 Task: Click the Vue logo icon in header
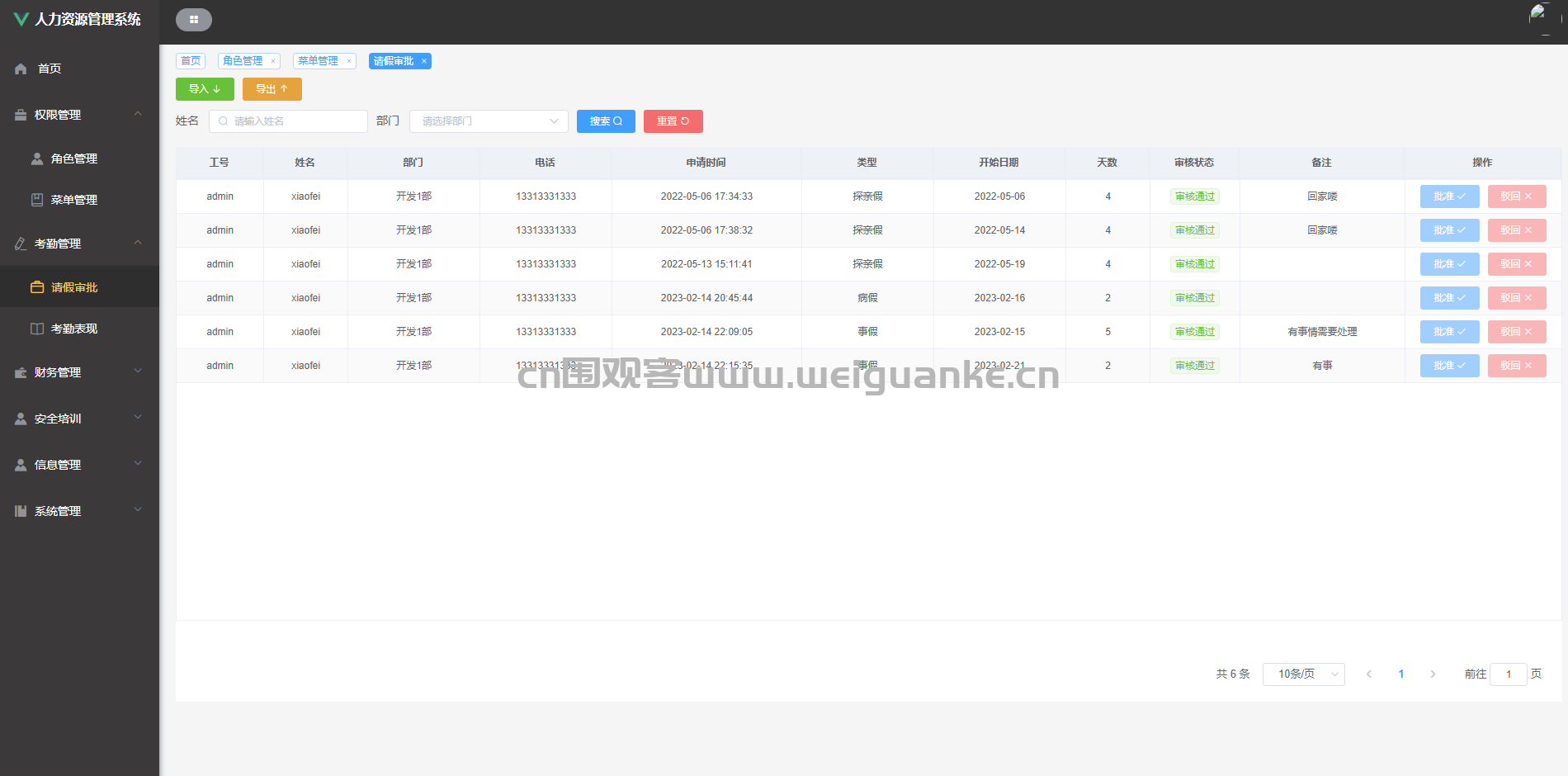click(x=21, y=19)
